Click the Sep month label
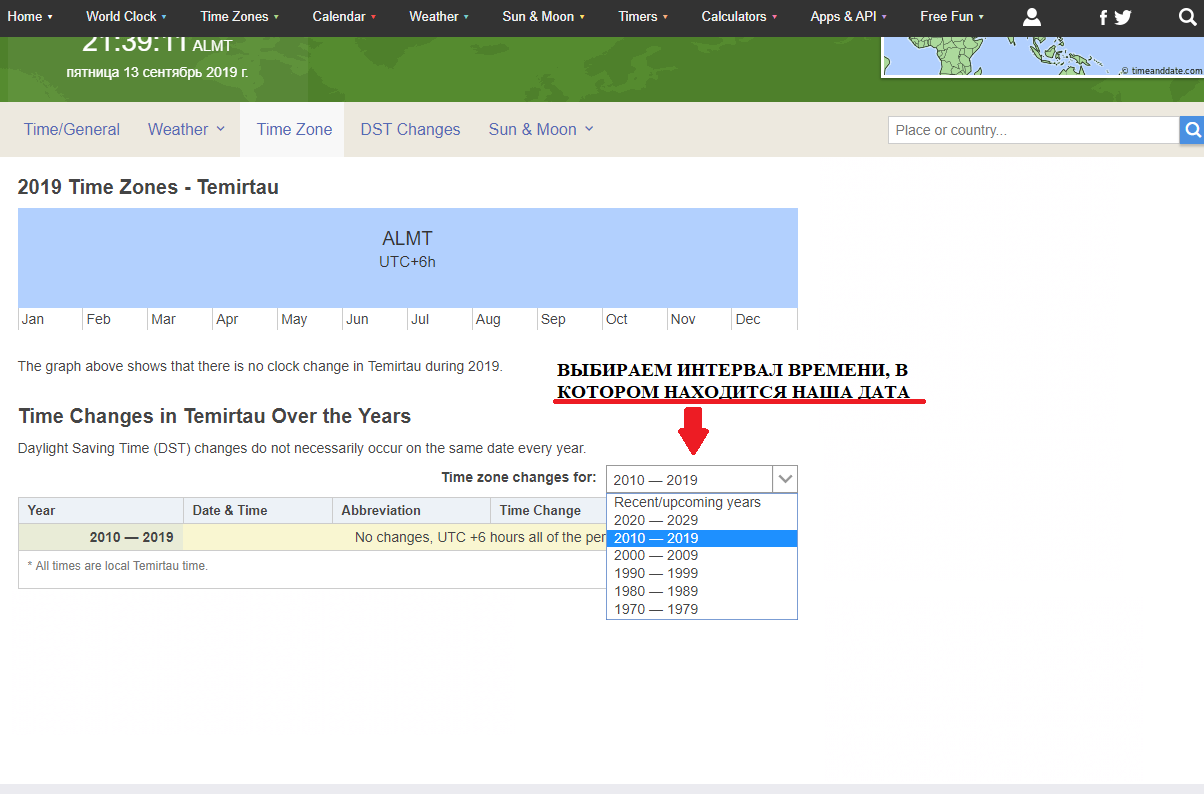 click(x=553, y=319)
